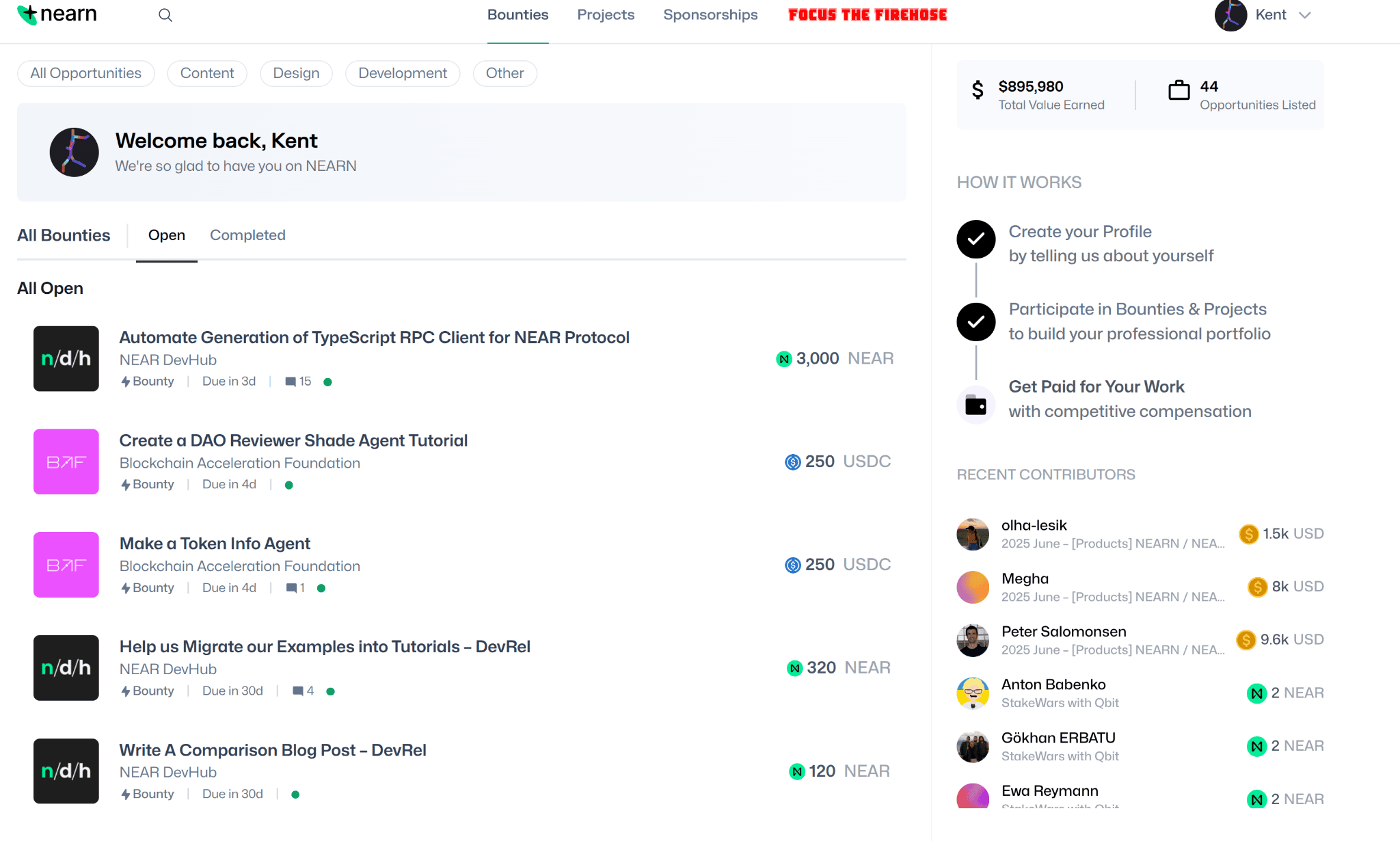
Task: Click the briefcase Opportunities Listed icon
Action: 1179,90
